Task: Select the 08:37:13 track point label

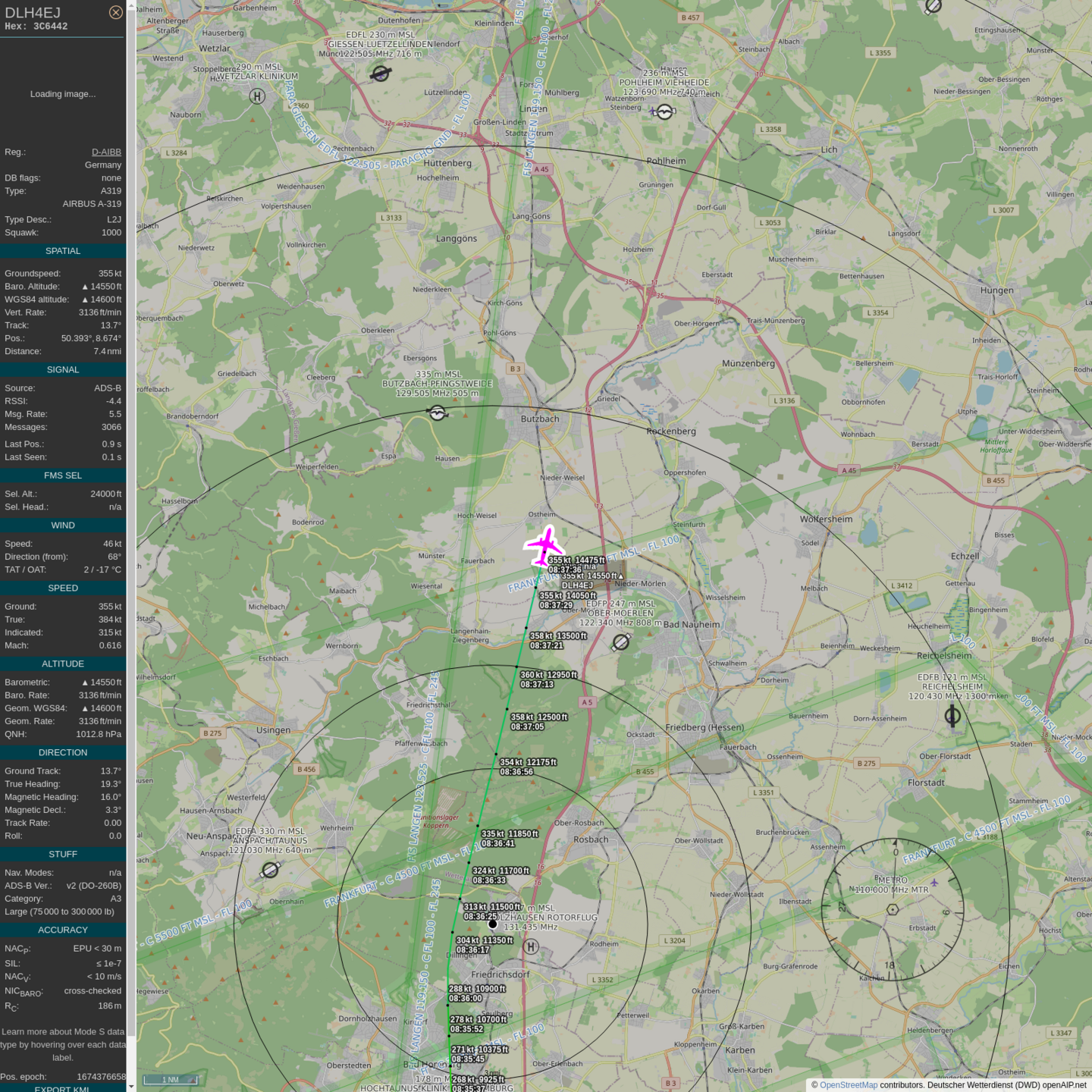Action: click(537, 685)
